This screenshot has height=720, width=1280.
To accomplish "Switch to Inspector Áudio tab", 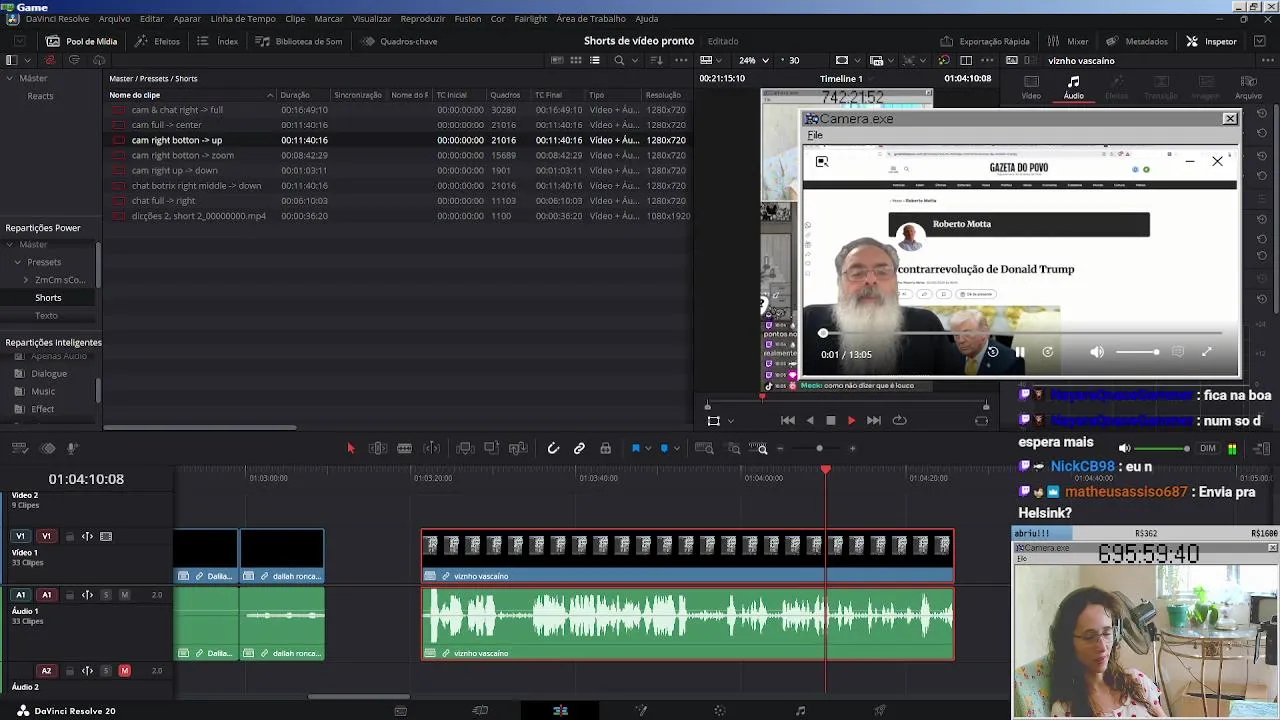I will (x=1073, y=88).
